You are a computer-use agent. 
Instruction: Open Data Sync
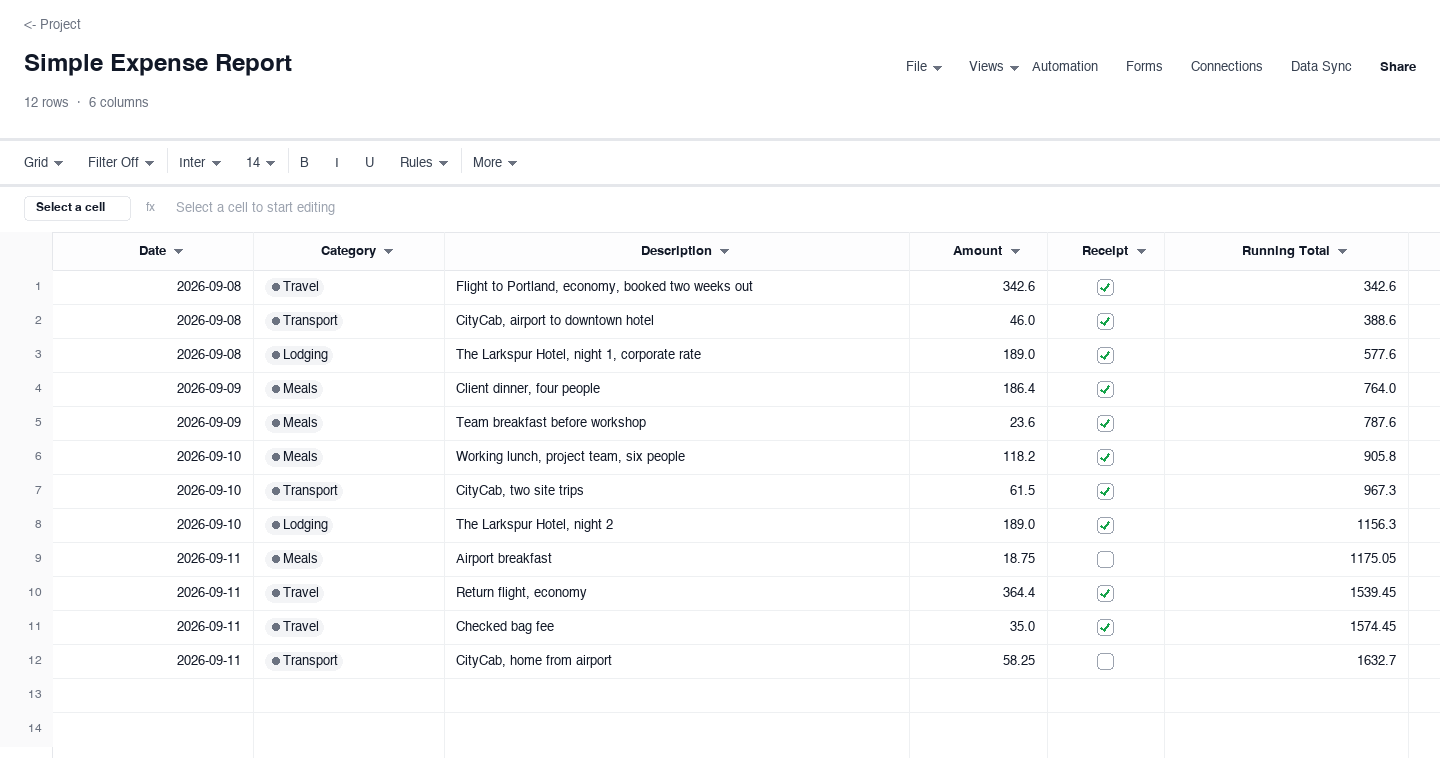(x=1321, y=67)
